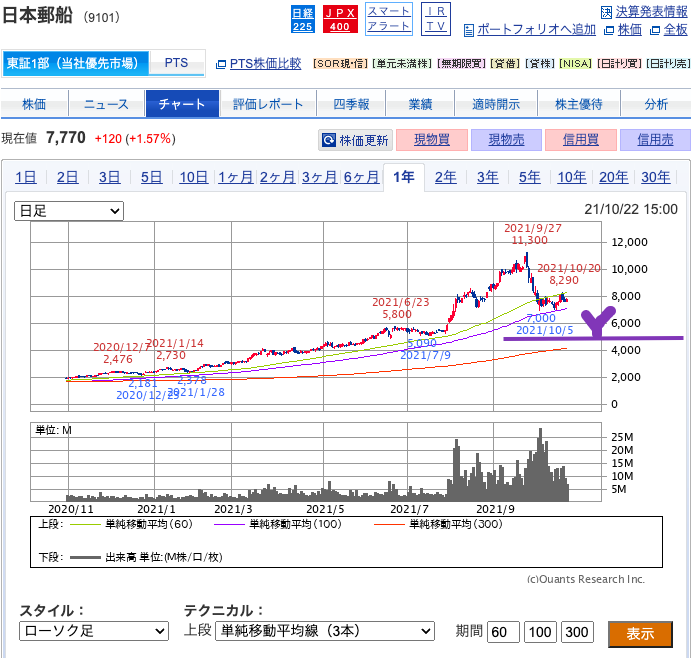
Task: Select 3年 chart period
Action: tap(488, 177)
